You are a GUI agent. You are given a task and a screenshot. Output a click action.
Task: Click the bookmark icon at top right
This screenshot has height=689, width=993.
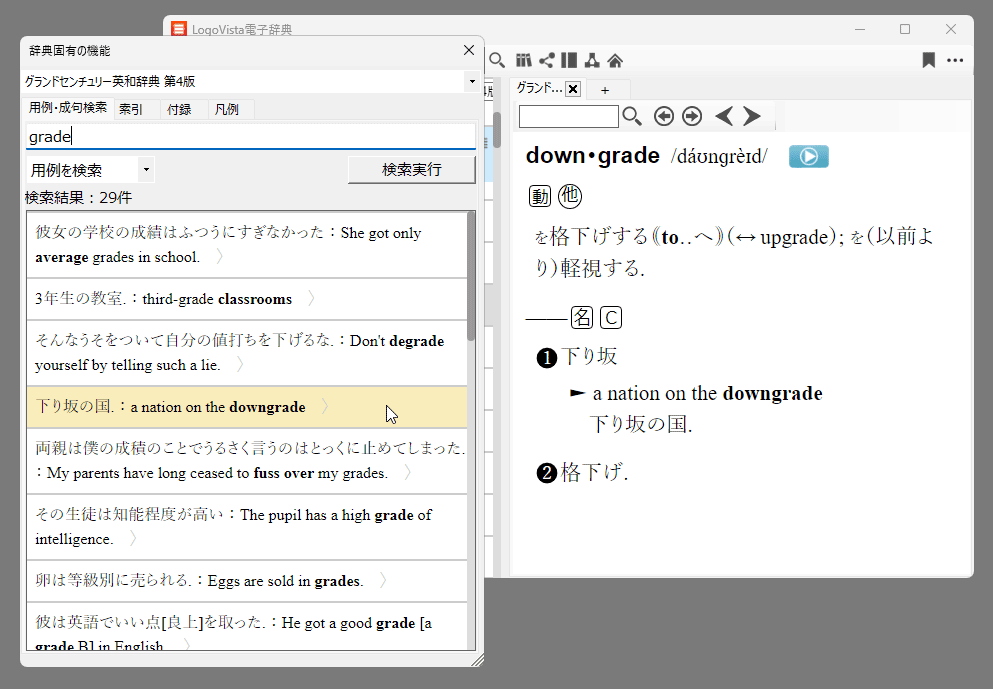(928, 60)
